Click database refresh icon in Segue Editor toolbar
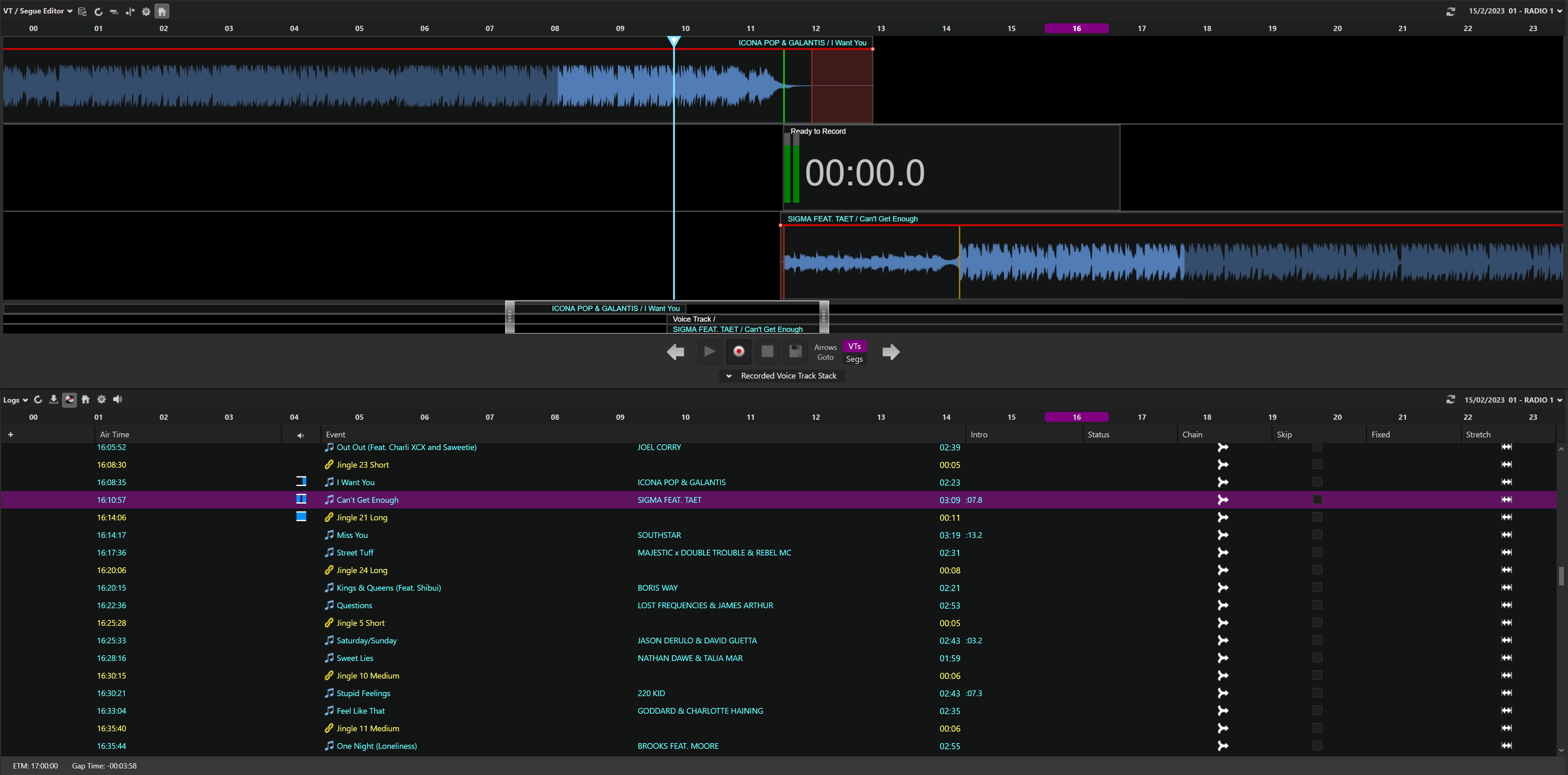1568x775 pixels. tap(82, 11)
